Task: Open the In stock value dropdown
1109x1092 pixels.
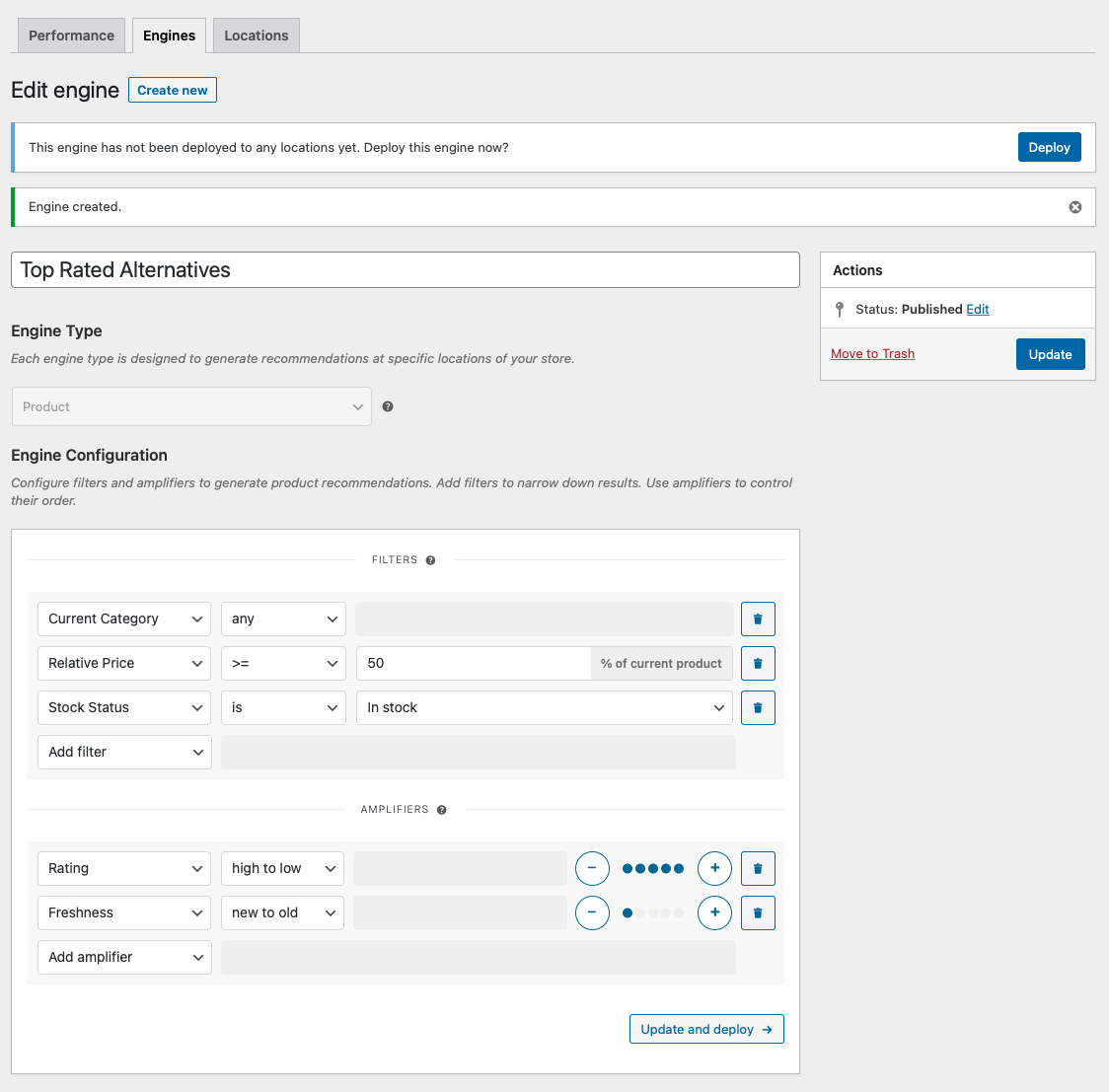Action: tap(544, 707)
